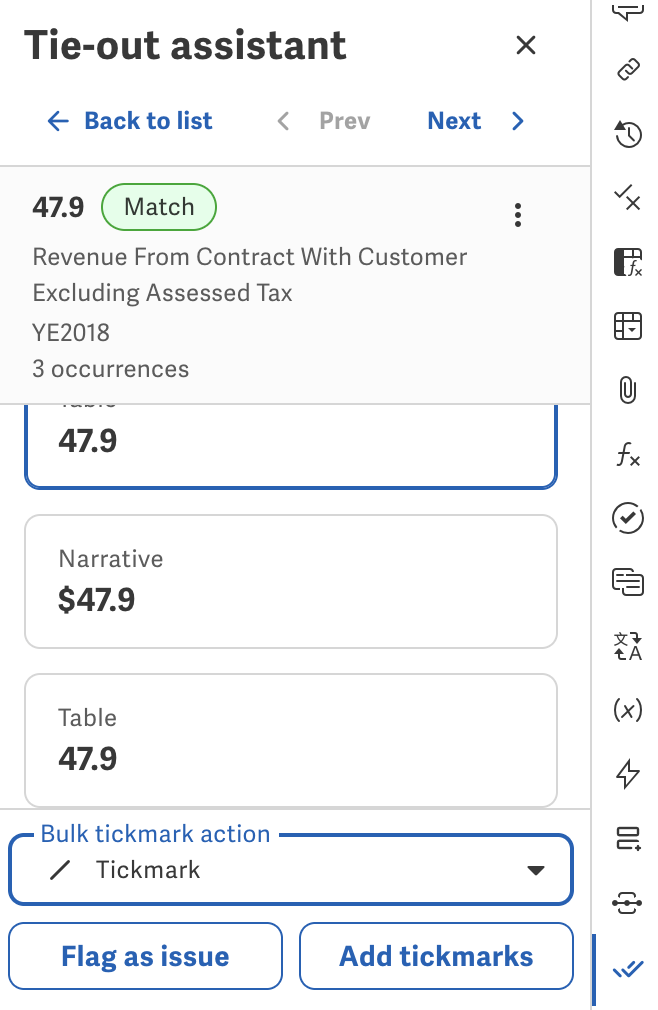This screenshot has height=1010, width=658.
Task: Click the Tie-out assistant title
Action: click(185, 45)
